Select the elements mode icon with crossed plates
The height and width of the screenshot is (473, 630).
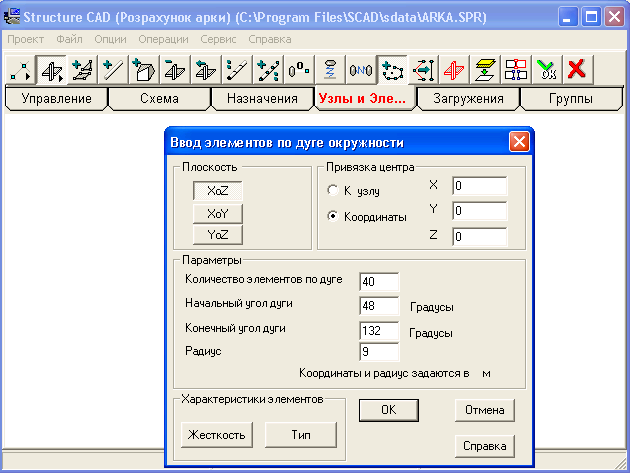(51, 70)
